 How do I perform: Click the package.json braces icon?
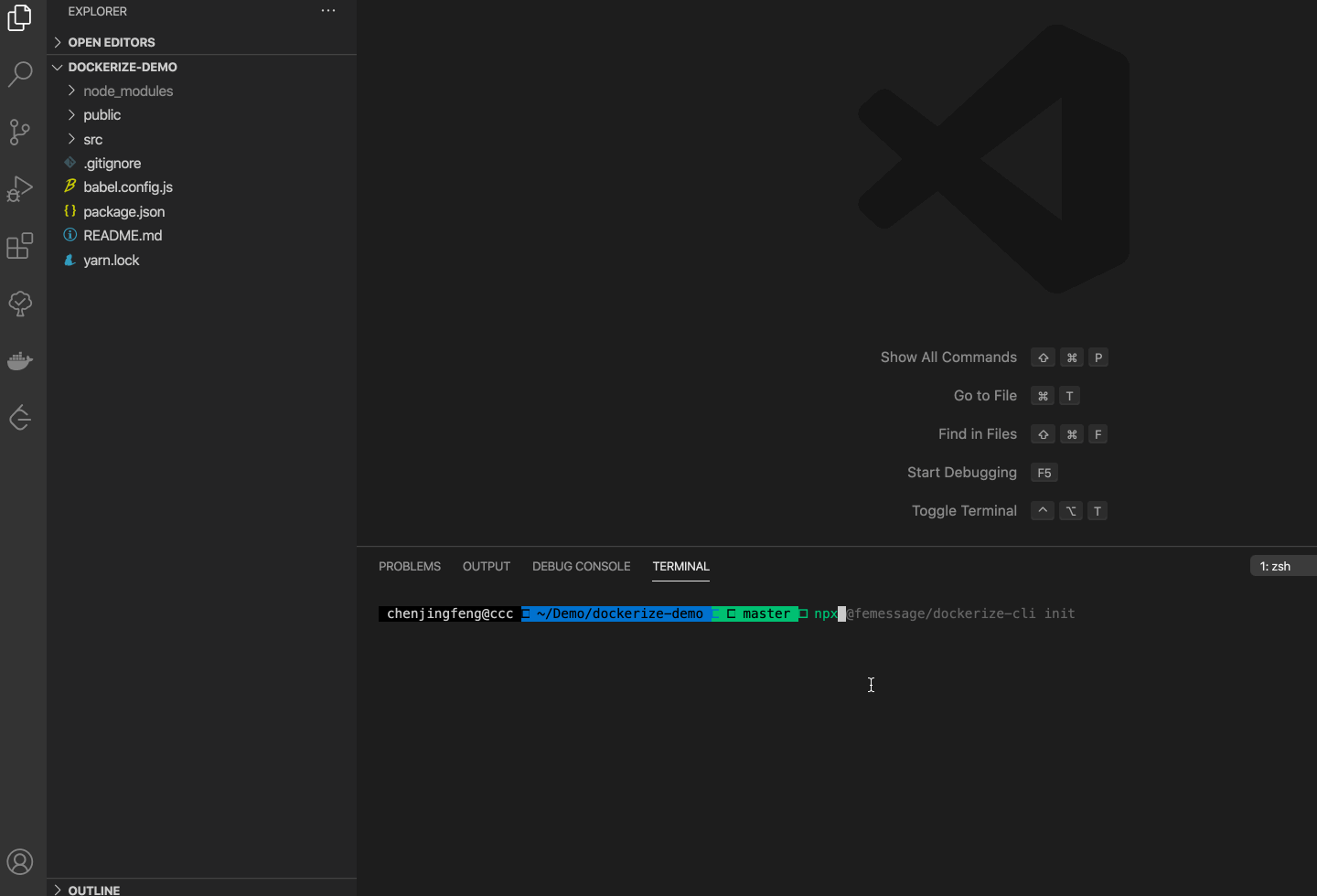(70, 211)
